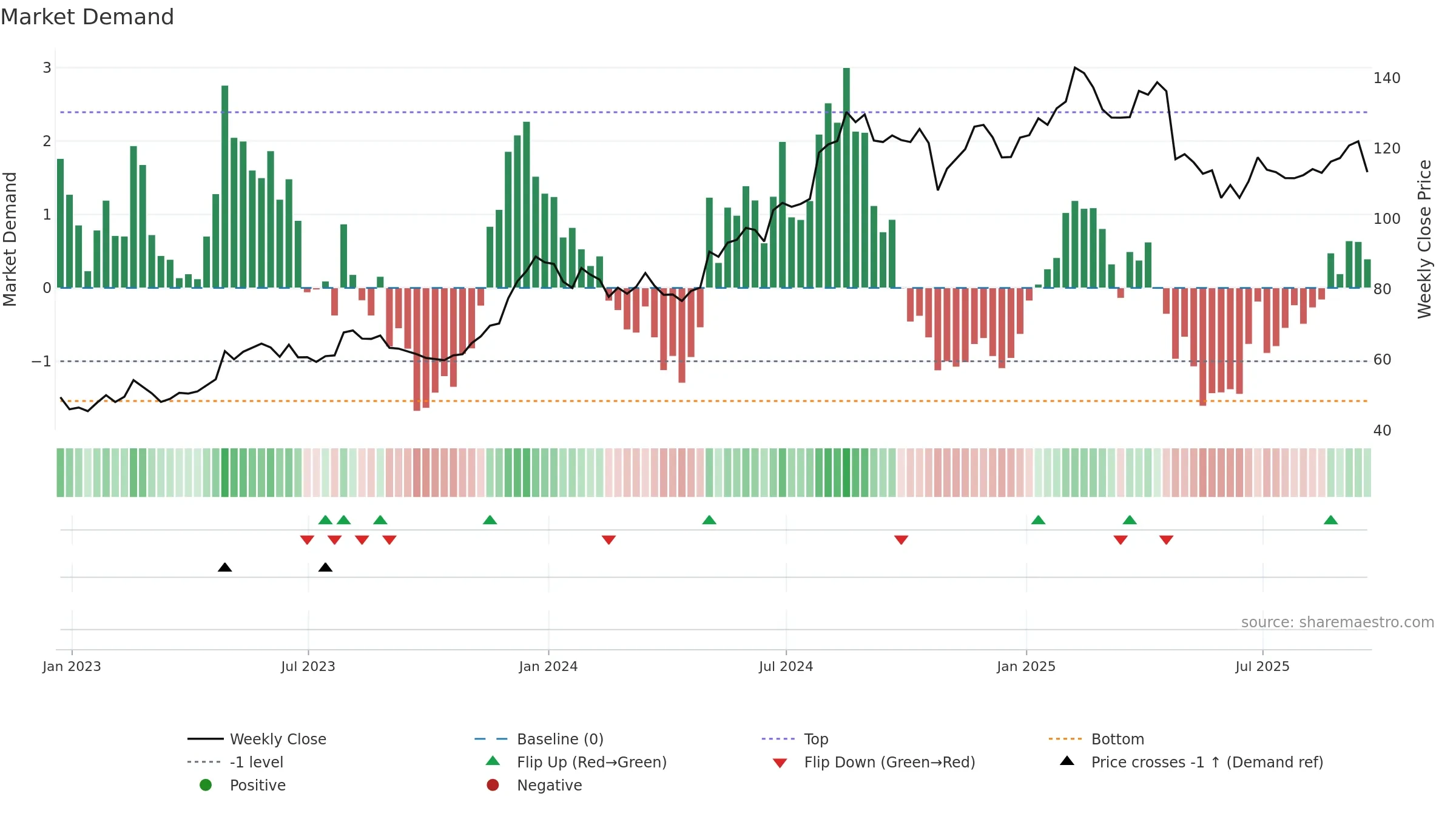
Task: Click the black Weekly Close line sample
Action: point(206,739)
